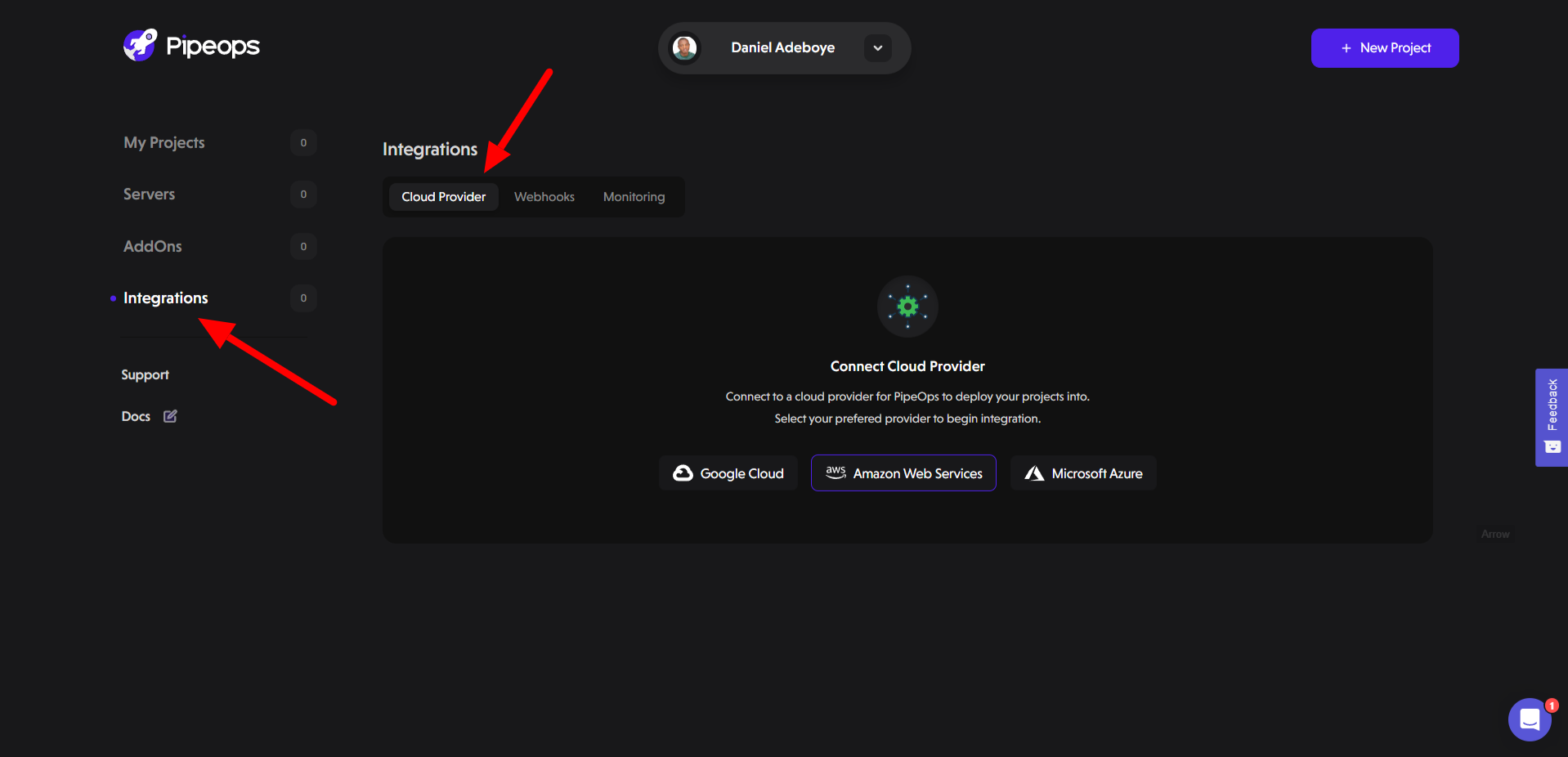Expand the account dropdown chevron
The height and width of the screenshot is (757, 1568).
(x=877, y=48)
